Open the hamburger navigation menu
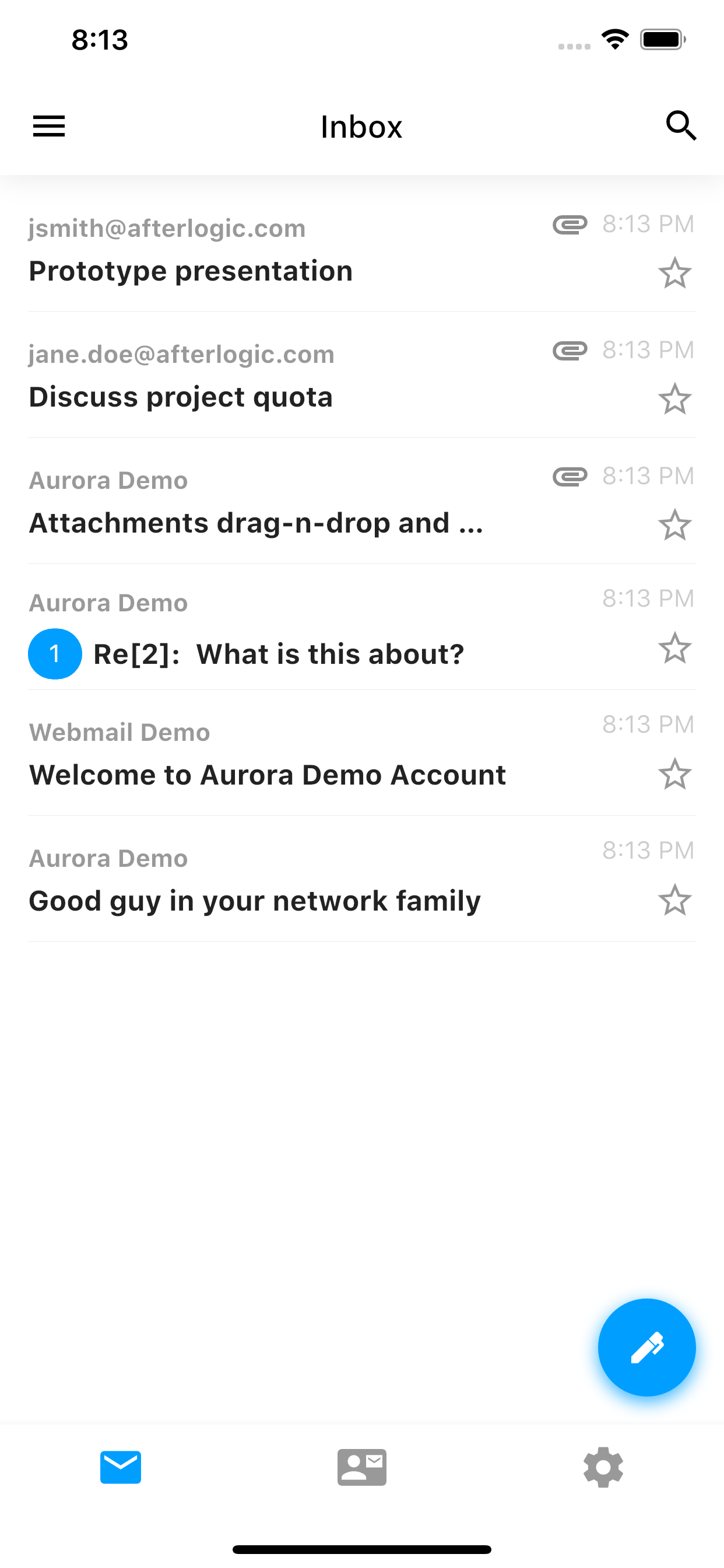 48,126
